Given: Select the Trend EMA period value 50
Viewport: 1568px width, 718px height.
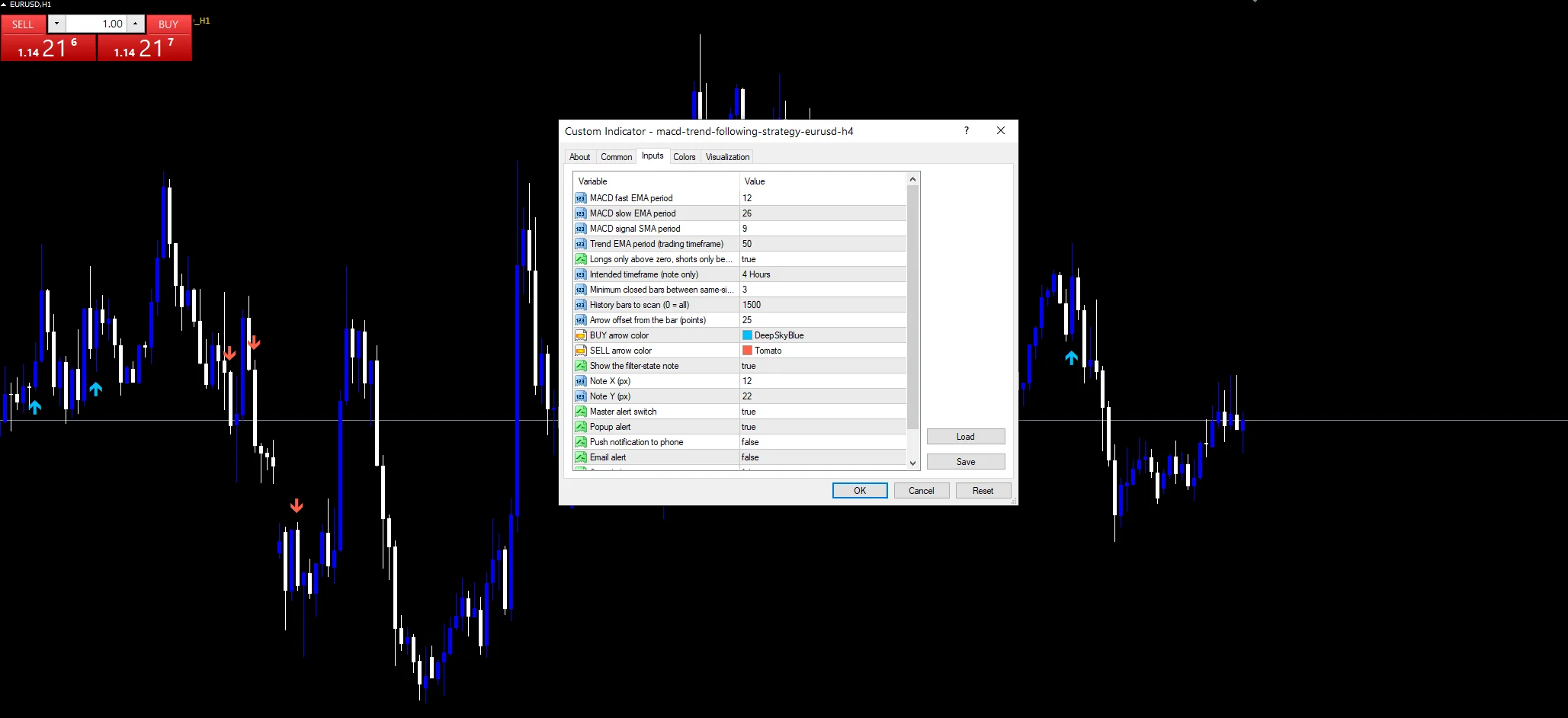Looking at the screenshot, I should pos(823,244).
